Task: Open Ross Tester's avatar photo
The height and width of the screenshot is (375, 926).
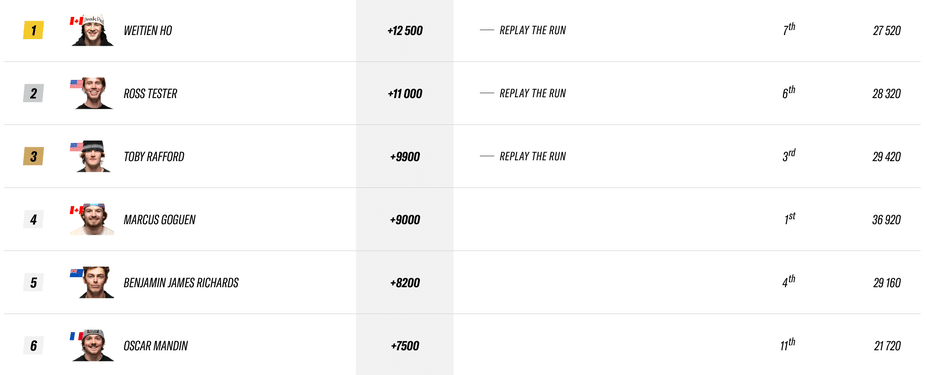Action: [93, 93]
